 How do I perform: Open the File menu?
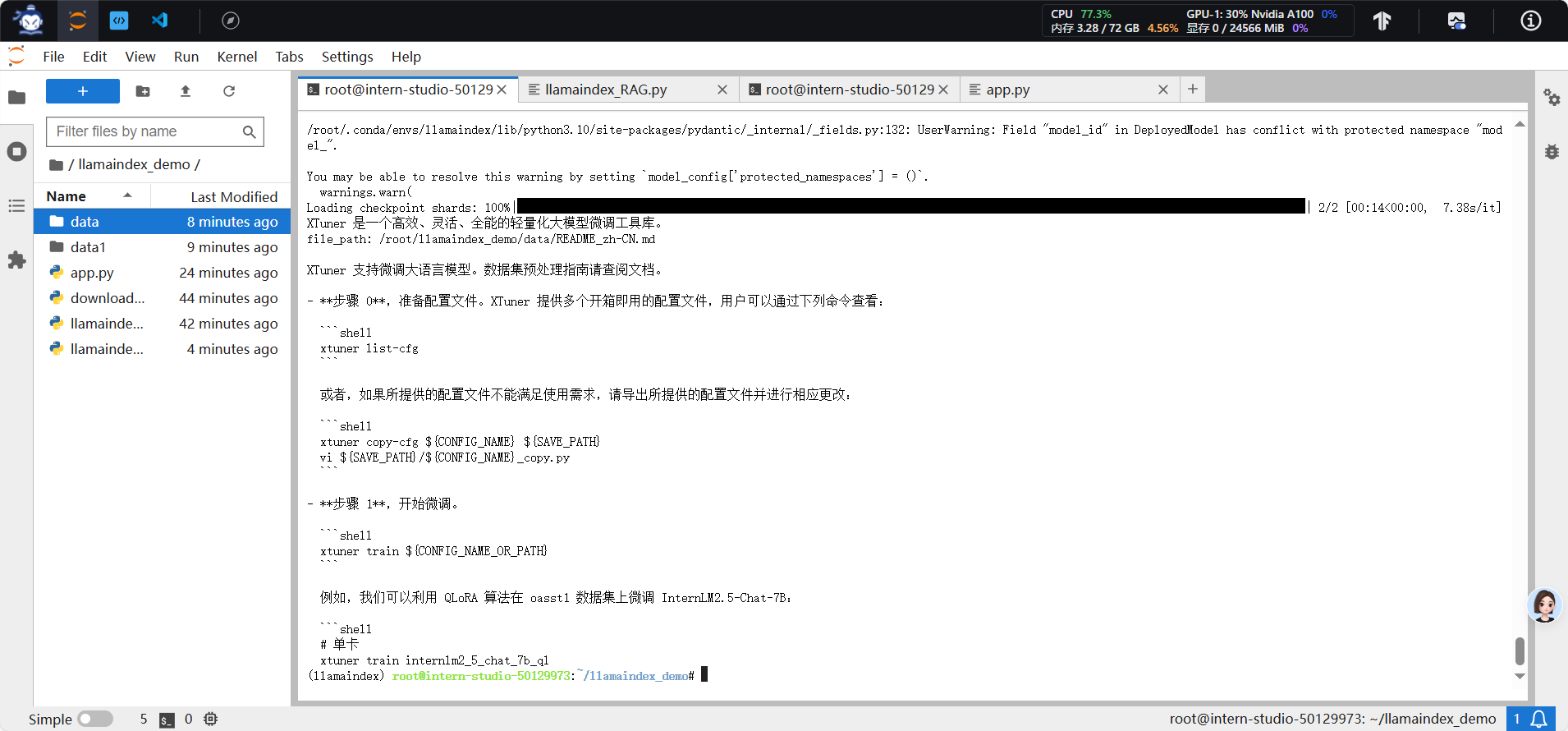click(x=53, y=57)
